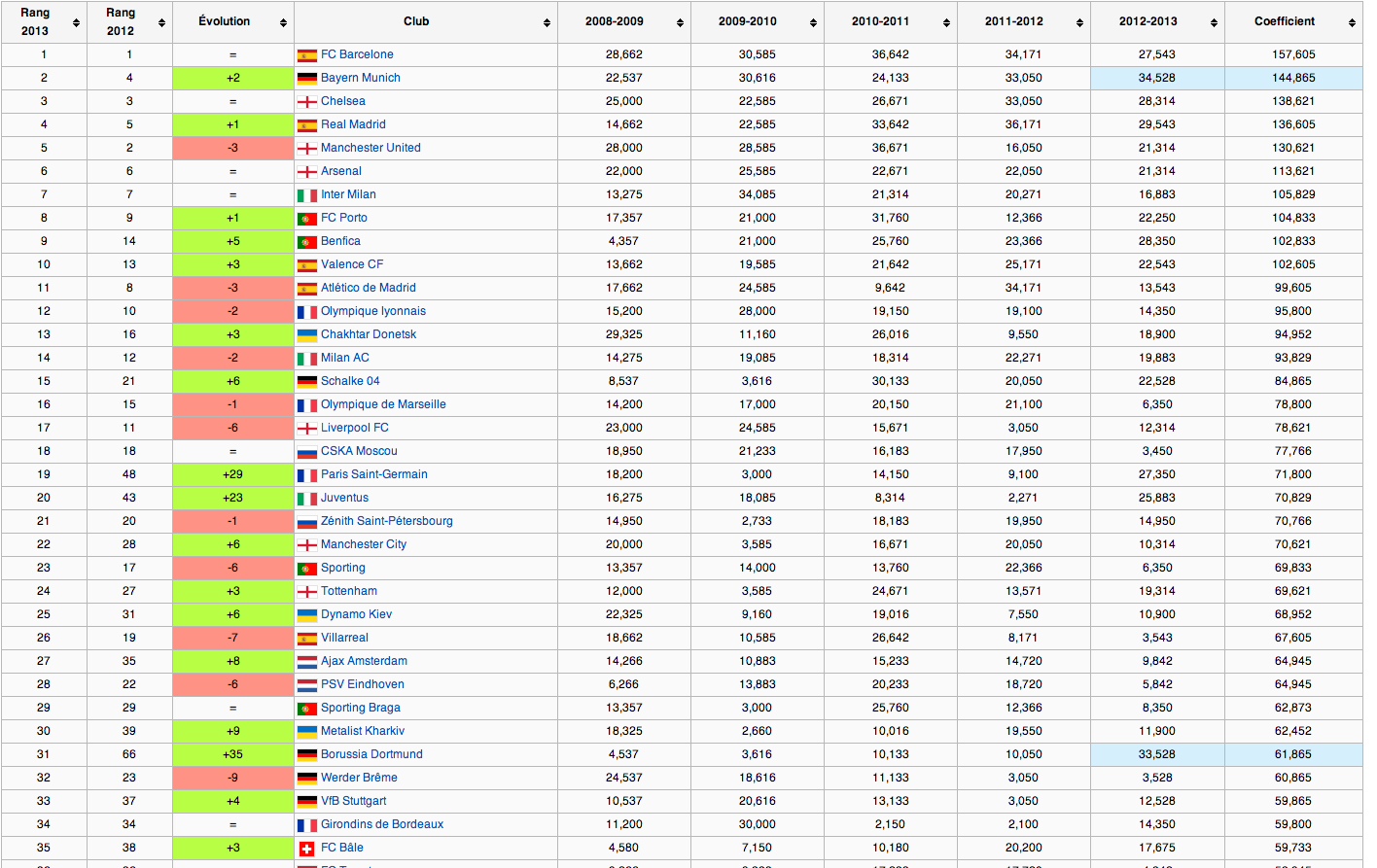Click the red -7 evolution cell
Screen dimensions: 1377x868
[233, 638]
